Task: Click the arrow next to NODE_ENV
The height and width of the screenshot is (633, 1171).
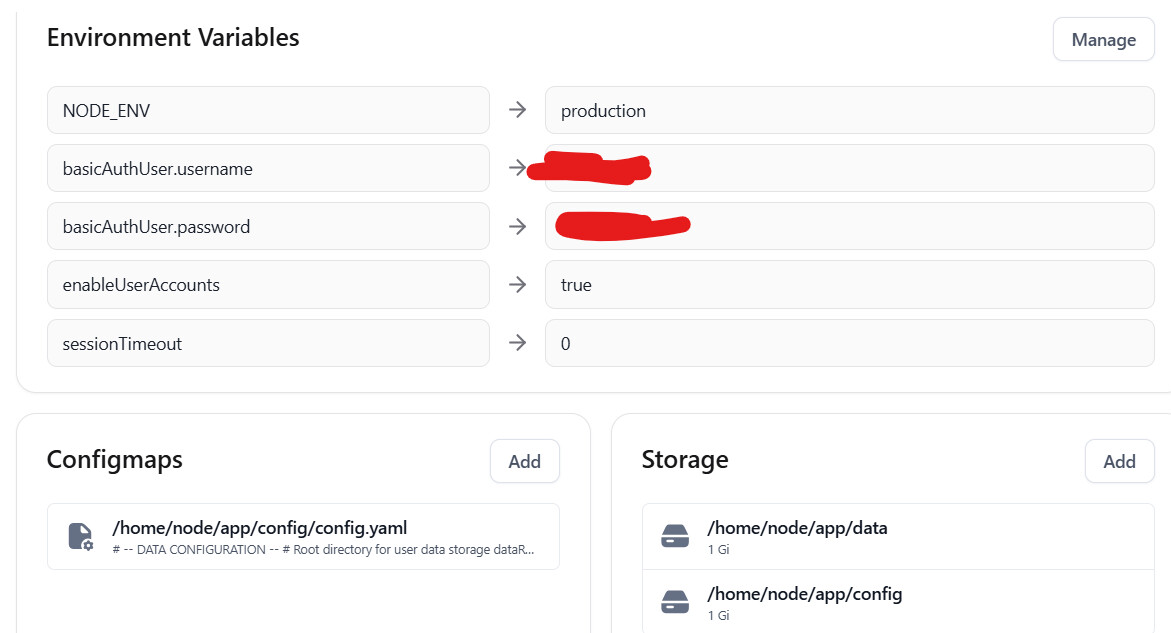Action: coord(517,110)
